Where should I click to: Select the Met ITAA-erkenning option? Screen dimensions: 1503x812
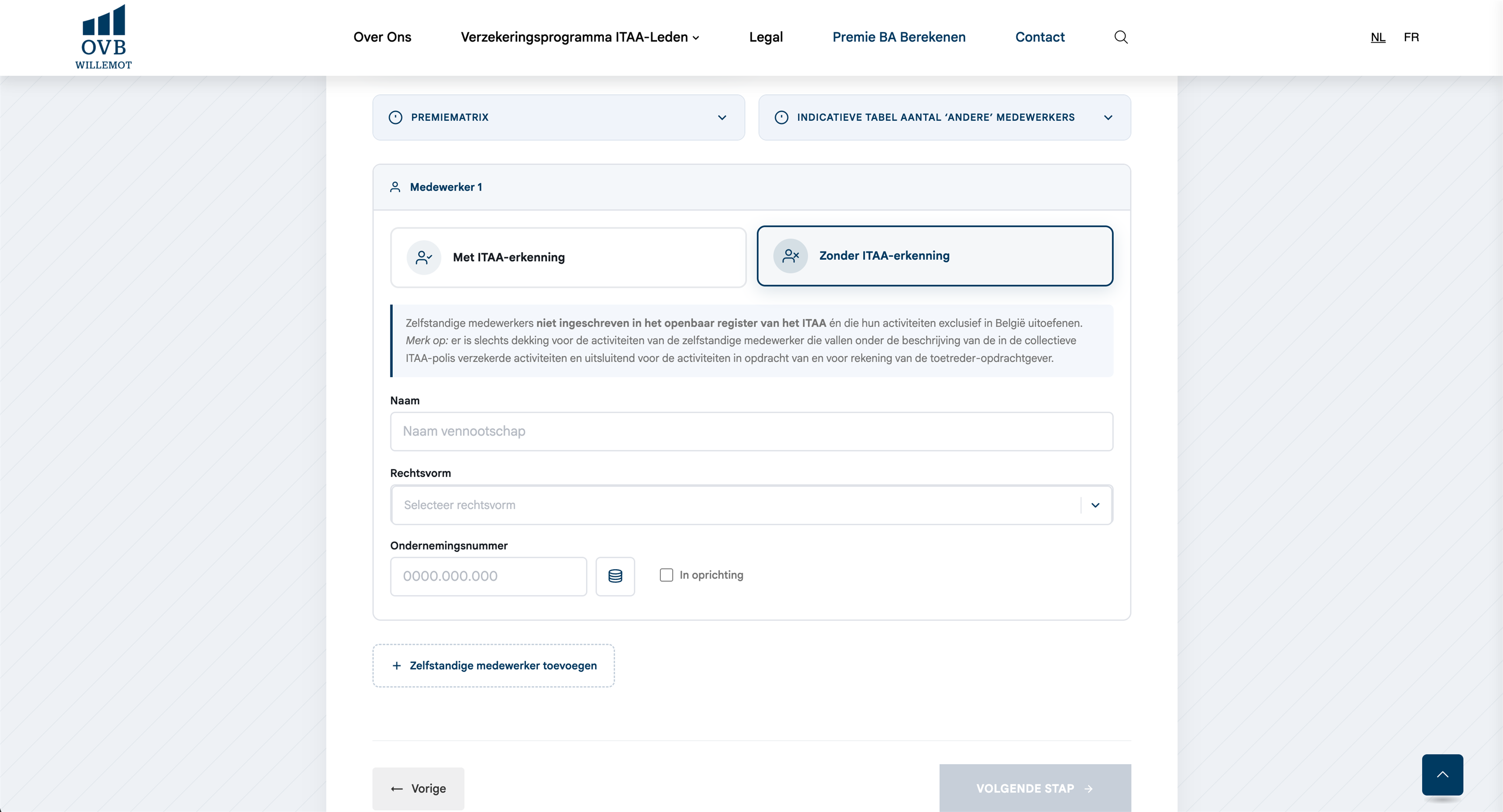[x=568, y=257]
